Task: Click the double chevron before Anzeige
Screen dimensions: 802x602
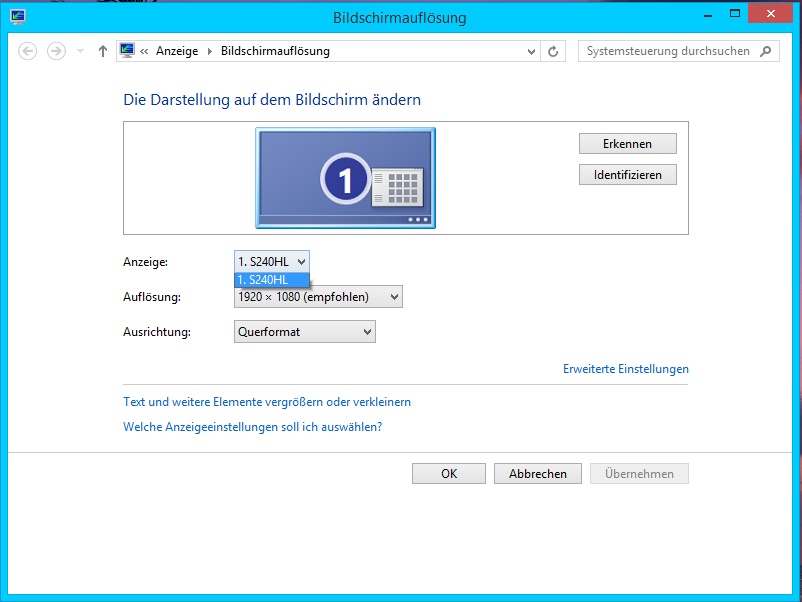Action: tap(144, 51)
